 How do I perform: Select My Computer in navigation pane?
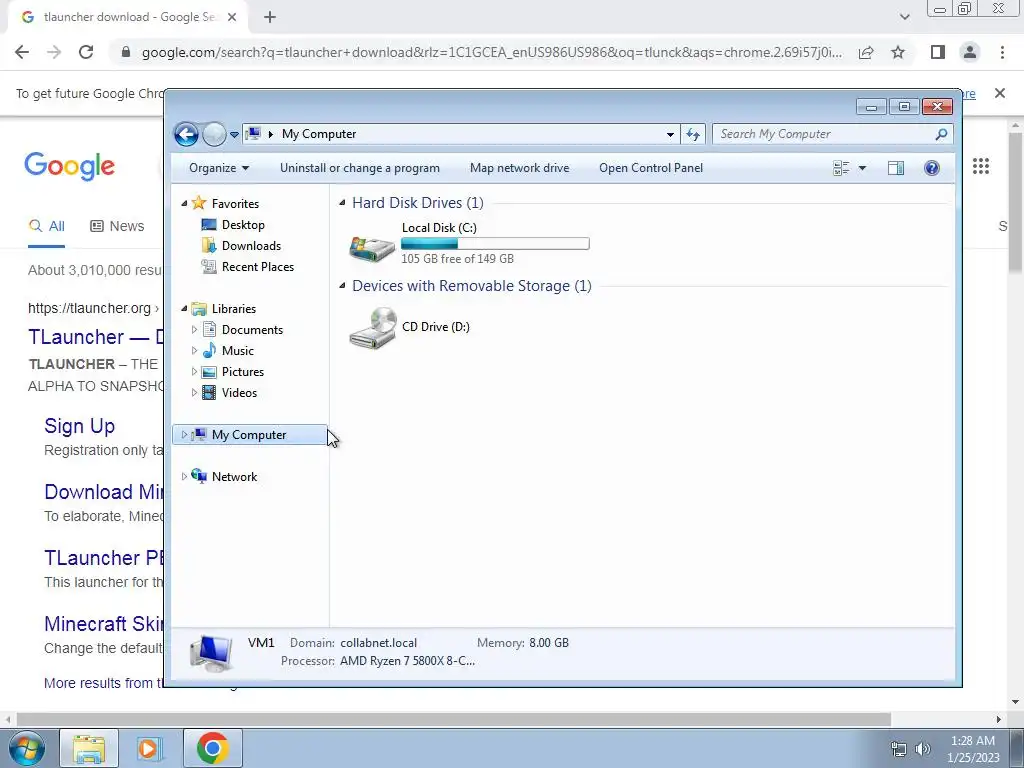pos(249,435)
